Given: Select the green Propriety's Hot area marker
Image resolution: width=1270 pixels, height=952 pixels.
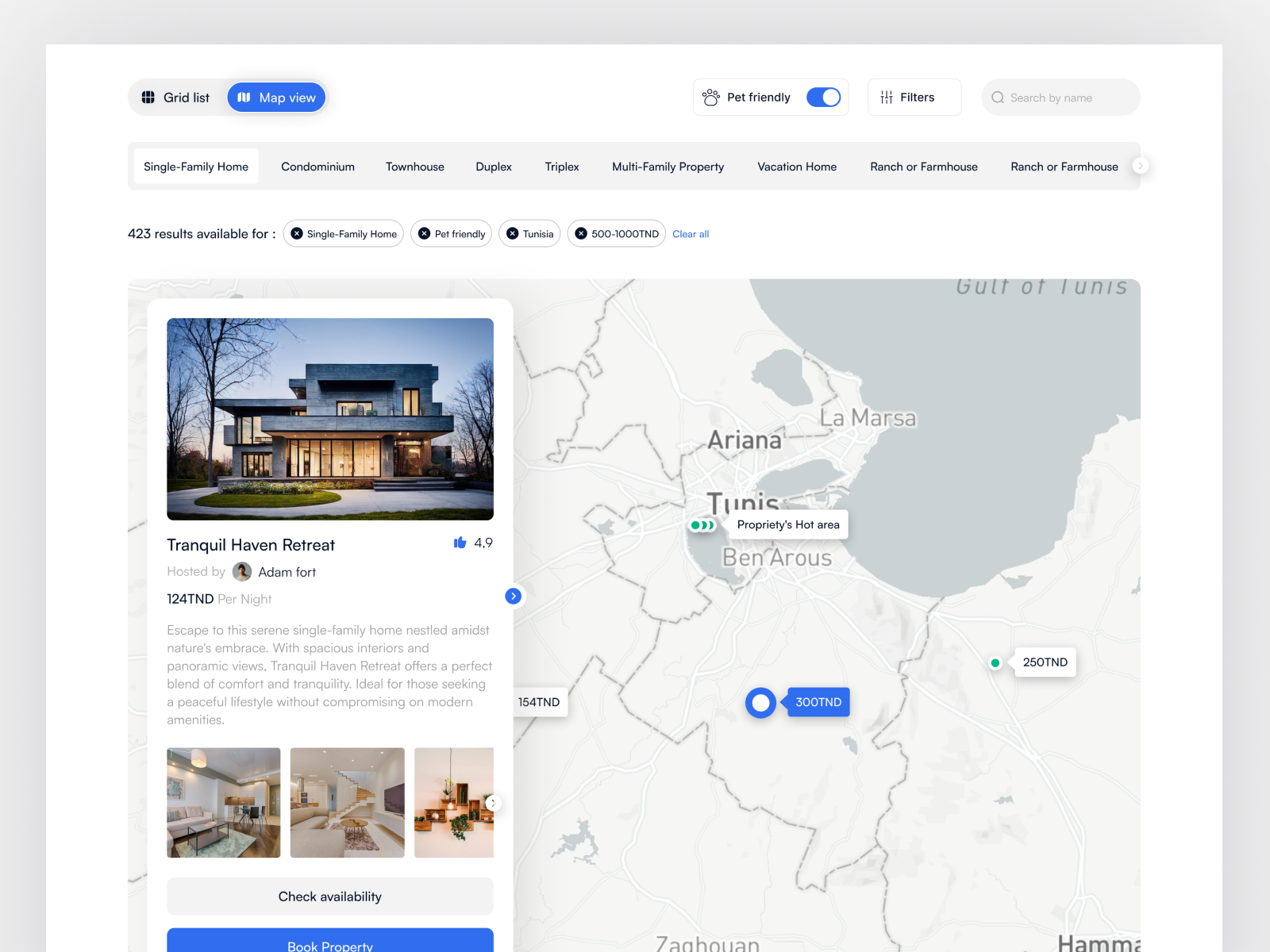Looking at the screenshot, I should coord(702,524).
